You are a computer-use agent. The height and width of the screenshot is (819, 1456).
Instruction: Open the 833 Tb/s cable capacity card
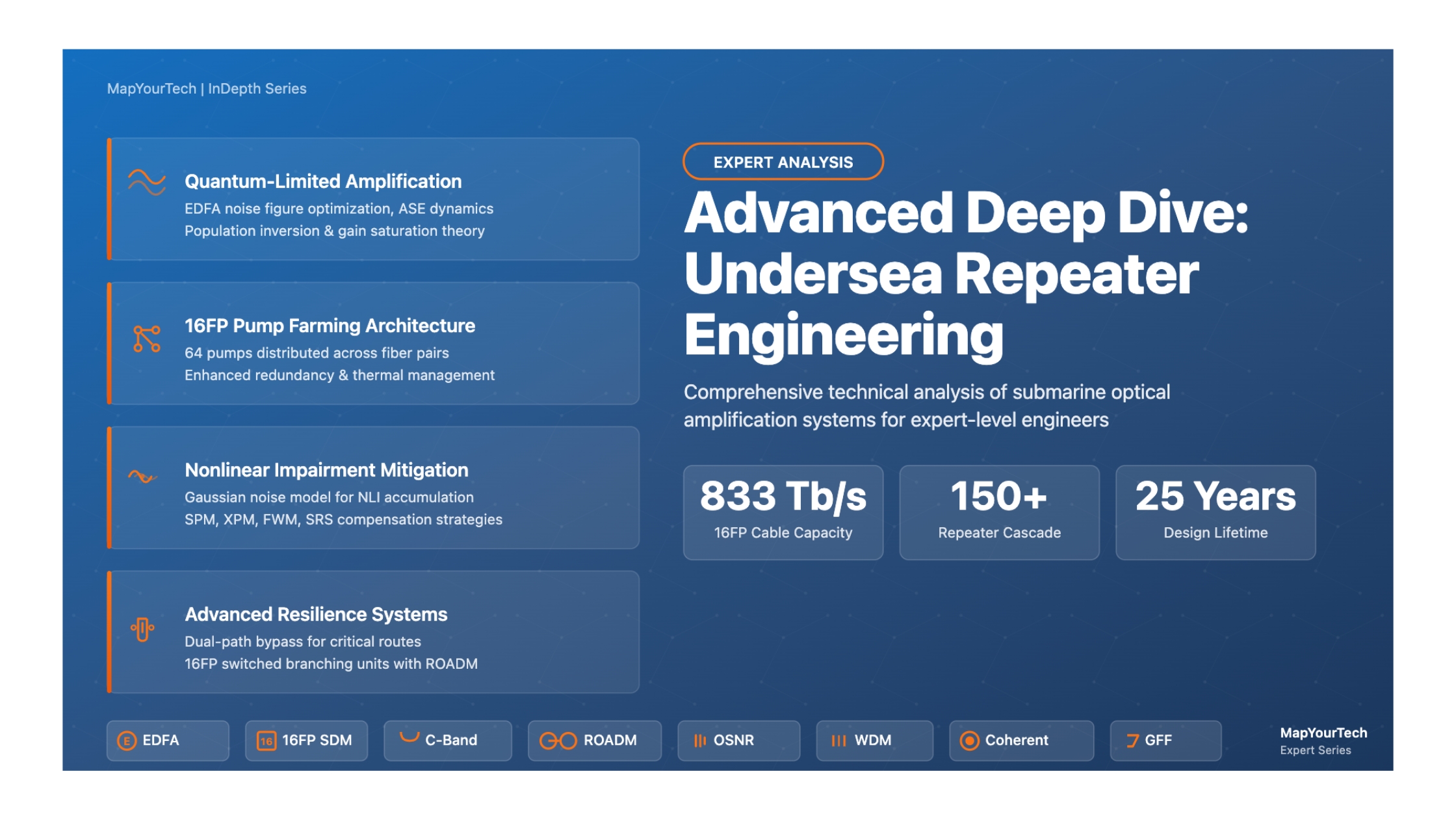click(x=783, y=512)
